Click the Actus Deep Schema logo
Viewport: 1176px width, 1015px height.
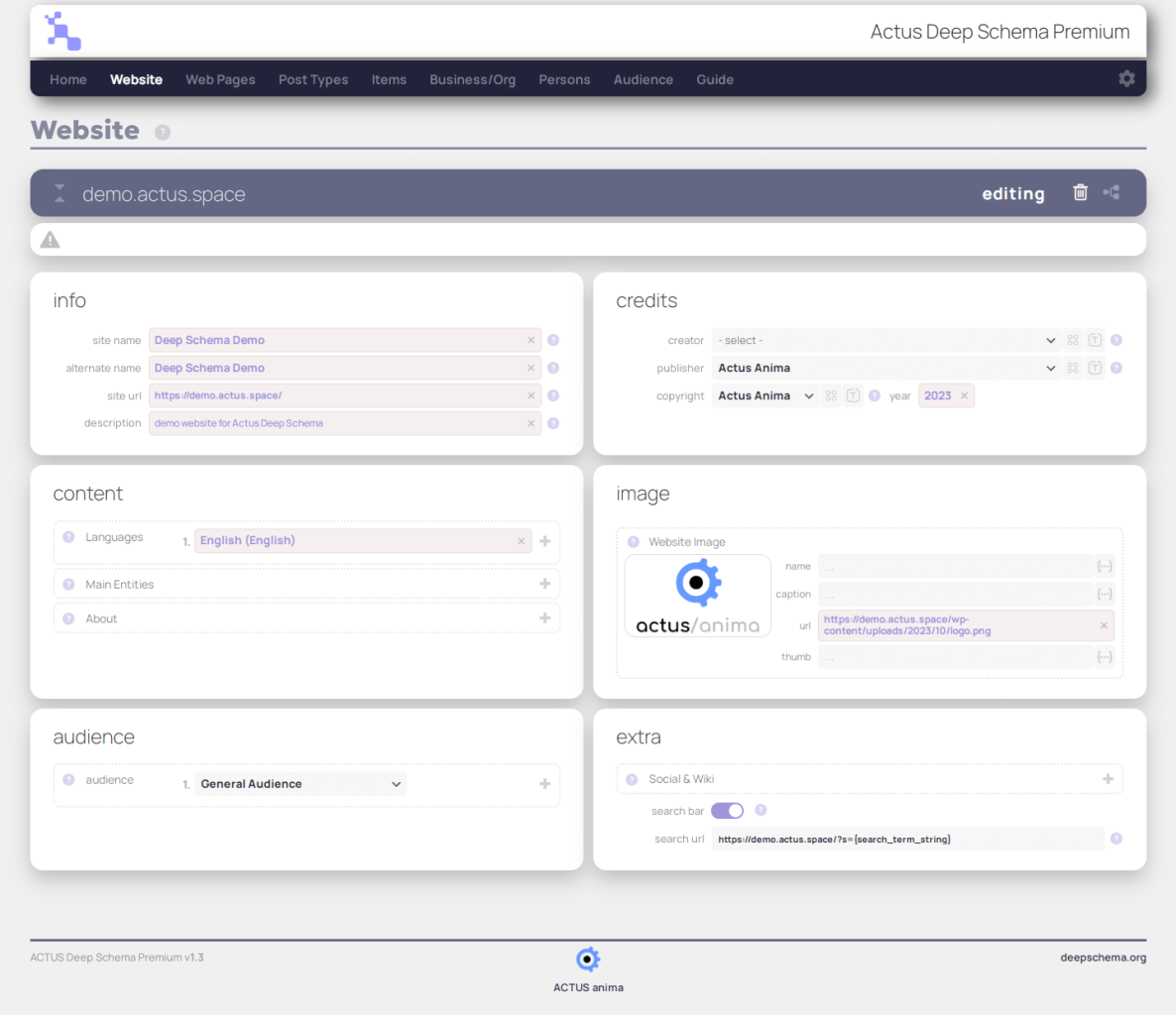61,32
